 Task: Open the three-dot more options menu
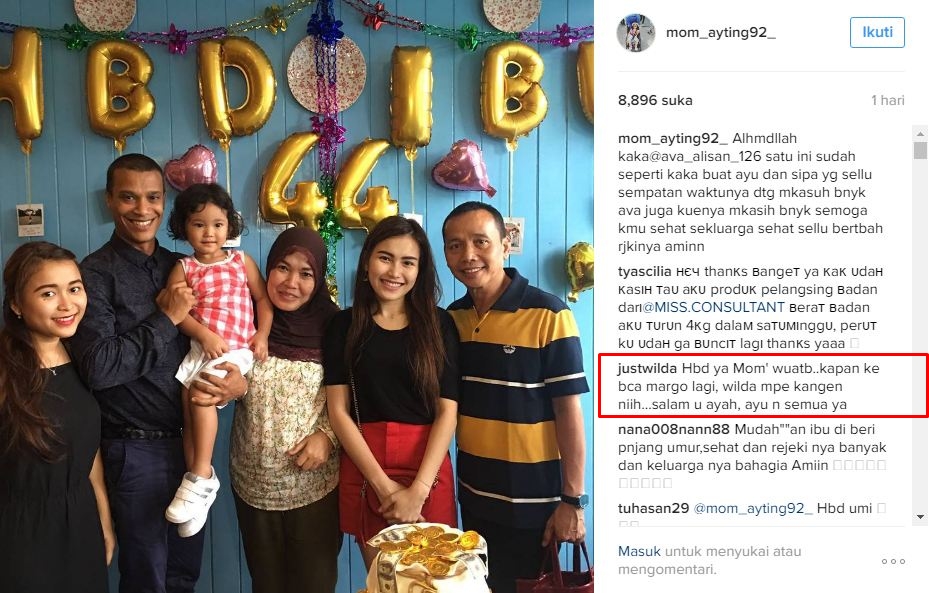(893, 561)
